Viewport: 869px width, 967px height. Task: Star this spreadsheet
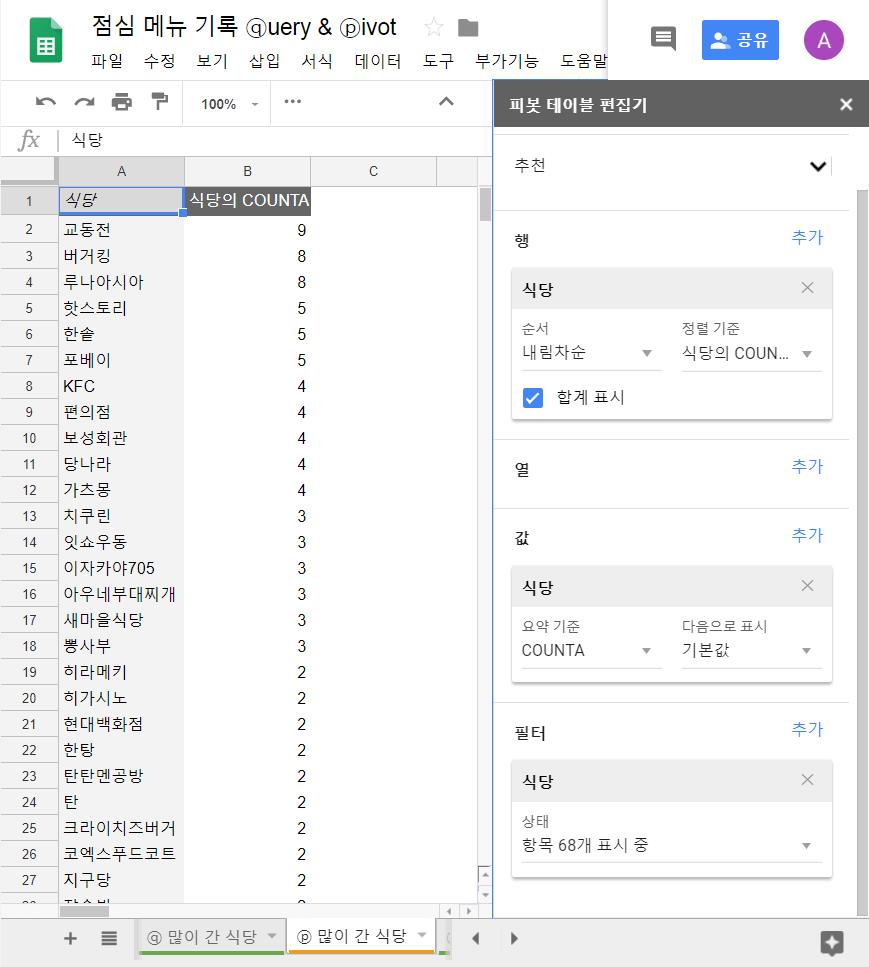tap(433, 28)
